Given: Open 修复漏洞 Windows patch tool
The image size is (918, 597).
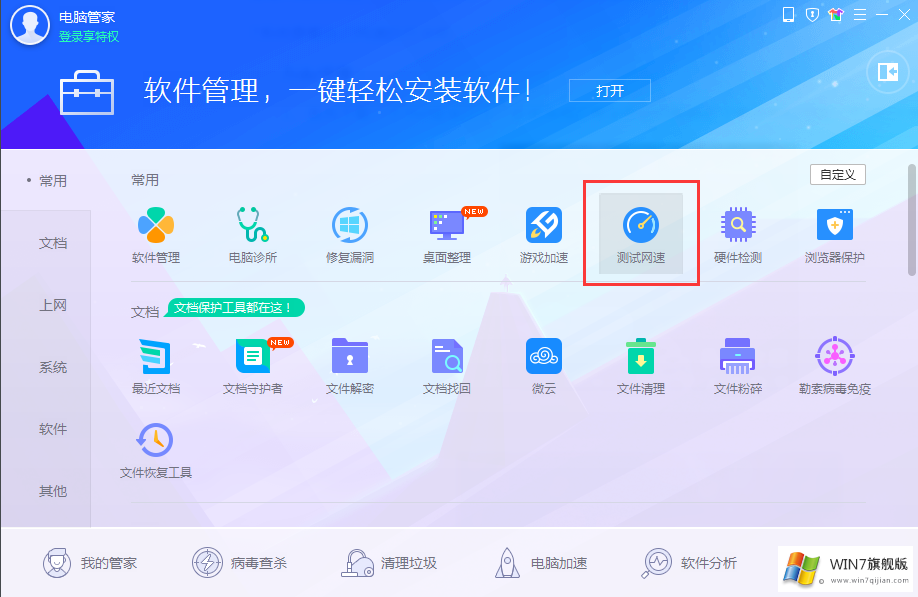Looking at the screenshot, I should click(350, 225).
